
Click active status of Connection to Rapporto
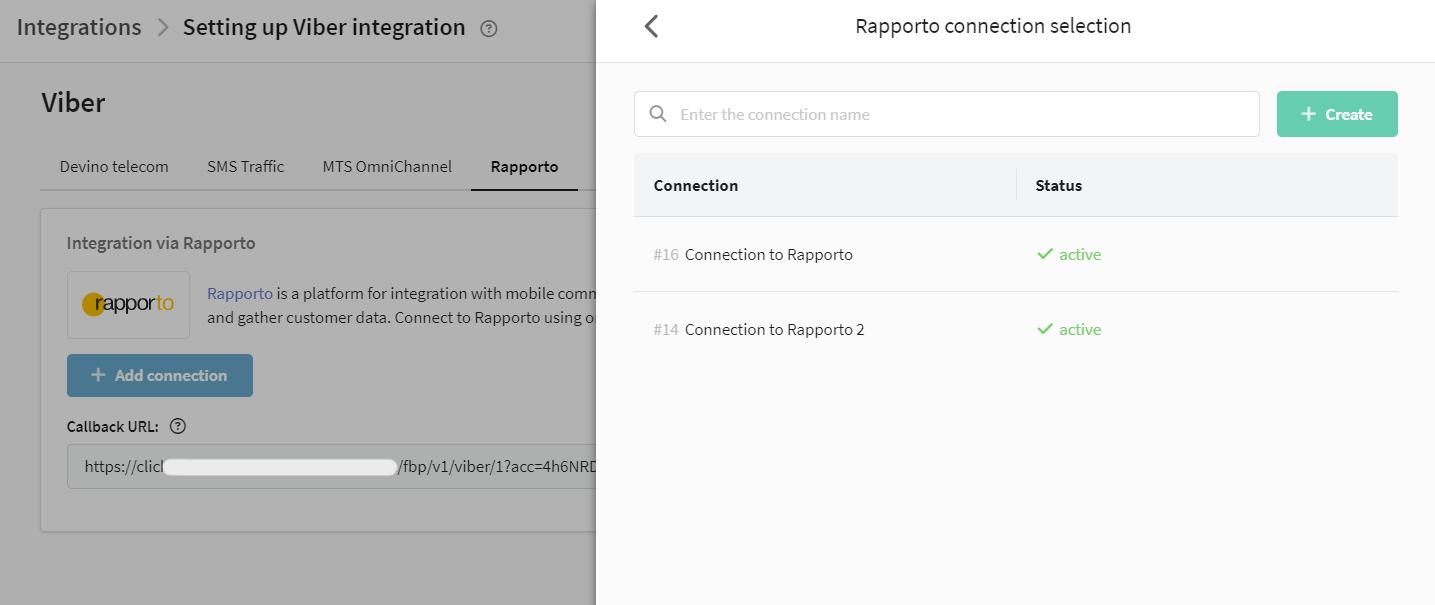pos(1069,254)
